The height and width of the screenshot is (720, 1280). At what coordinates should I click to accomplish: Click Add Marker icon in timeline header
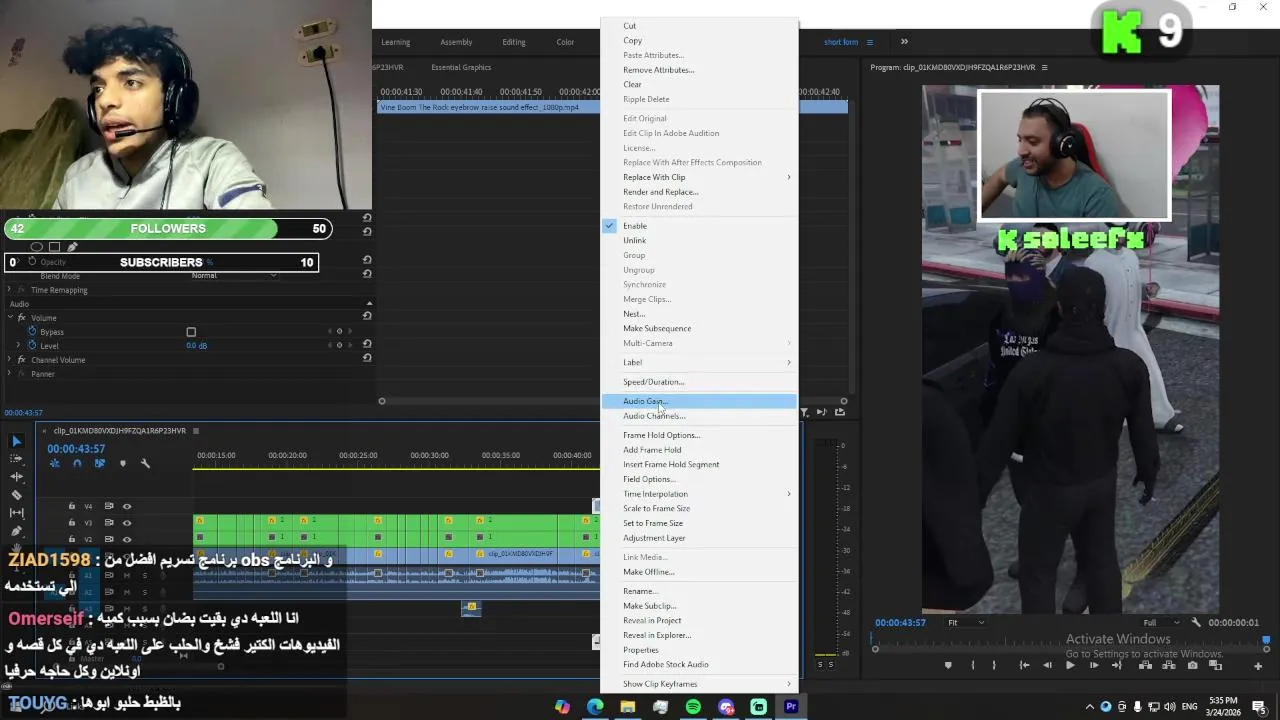click(x=123, y=463)
